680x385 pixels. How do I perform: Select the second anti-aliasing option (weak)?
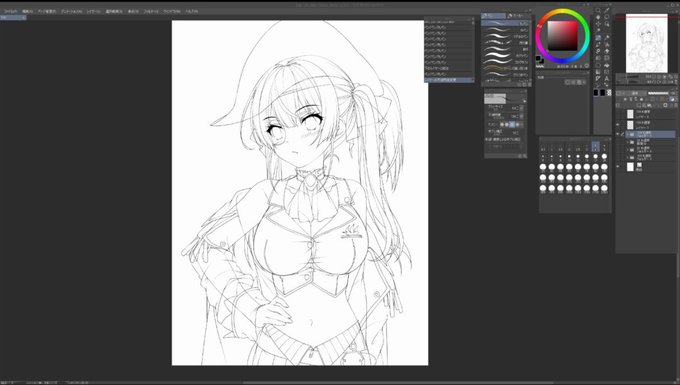click(x=507, y=125)
